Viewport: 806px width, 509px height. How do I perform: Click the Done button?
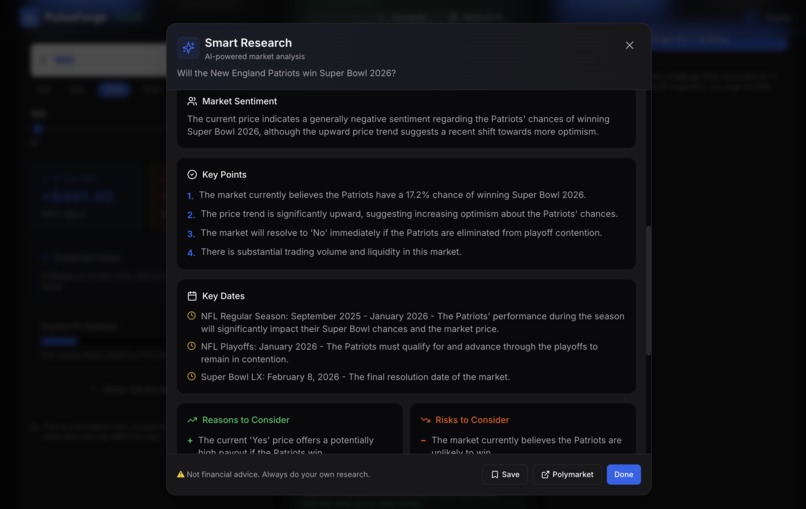click(624, 475)
